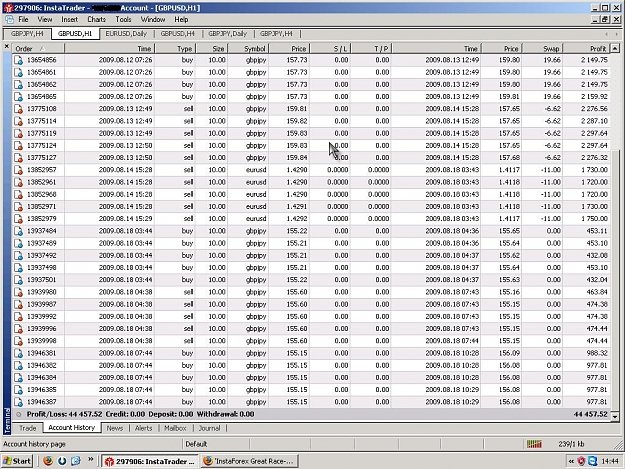The height and width of the screenshot is (469, 625).
Task: Open the View menu
Action: pyautogui.click(x=45, y=20)
